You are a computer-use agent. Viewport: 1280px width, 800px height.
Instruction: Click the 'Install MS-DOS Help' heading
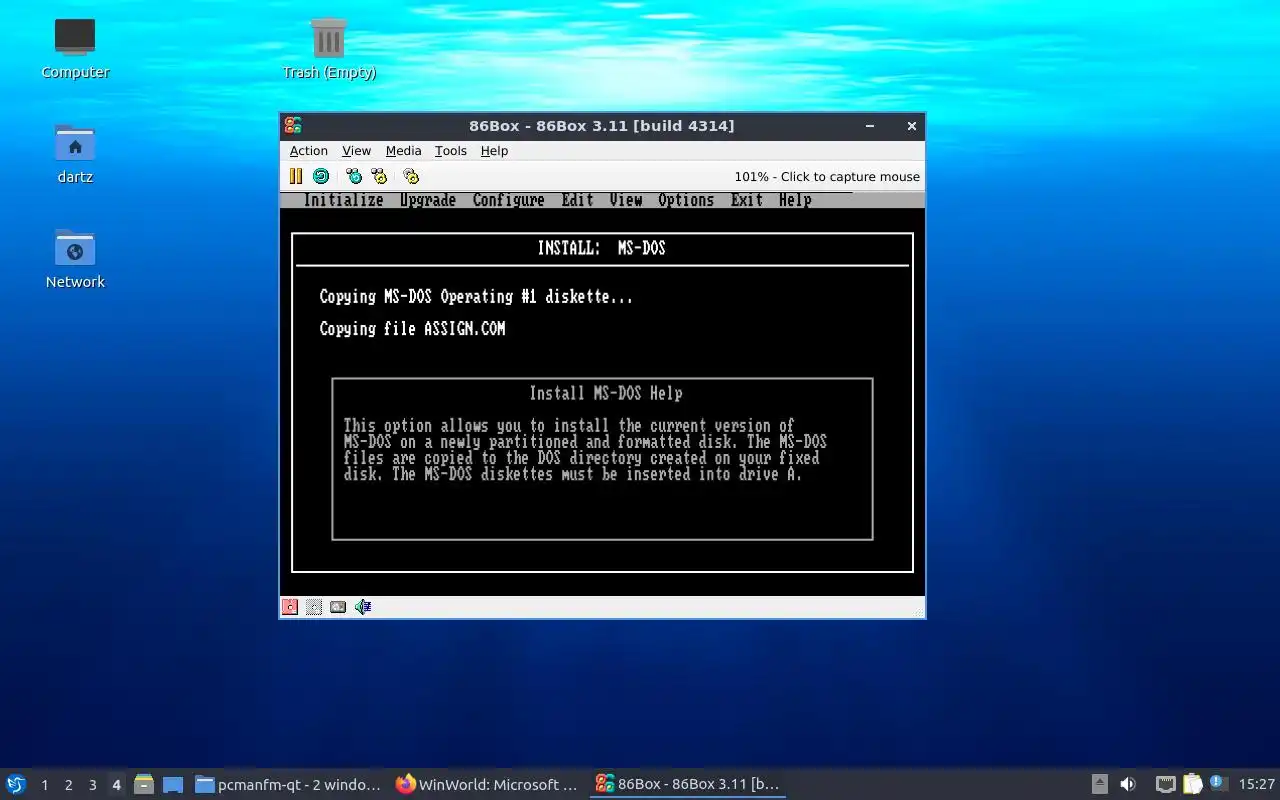point(606,393)
